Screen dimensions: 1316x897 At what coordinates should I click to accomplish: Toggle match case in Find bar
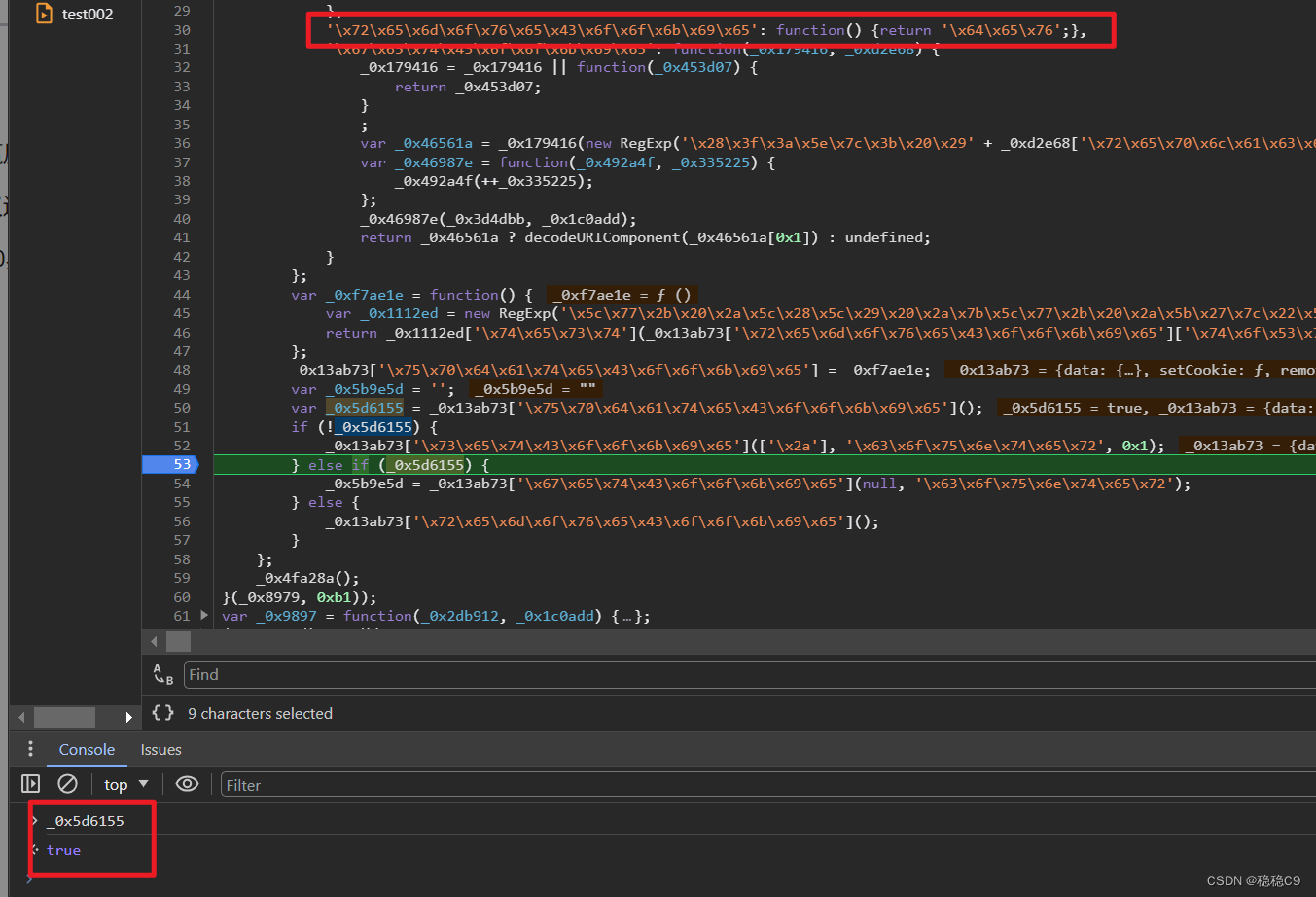pos(163,674)
